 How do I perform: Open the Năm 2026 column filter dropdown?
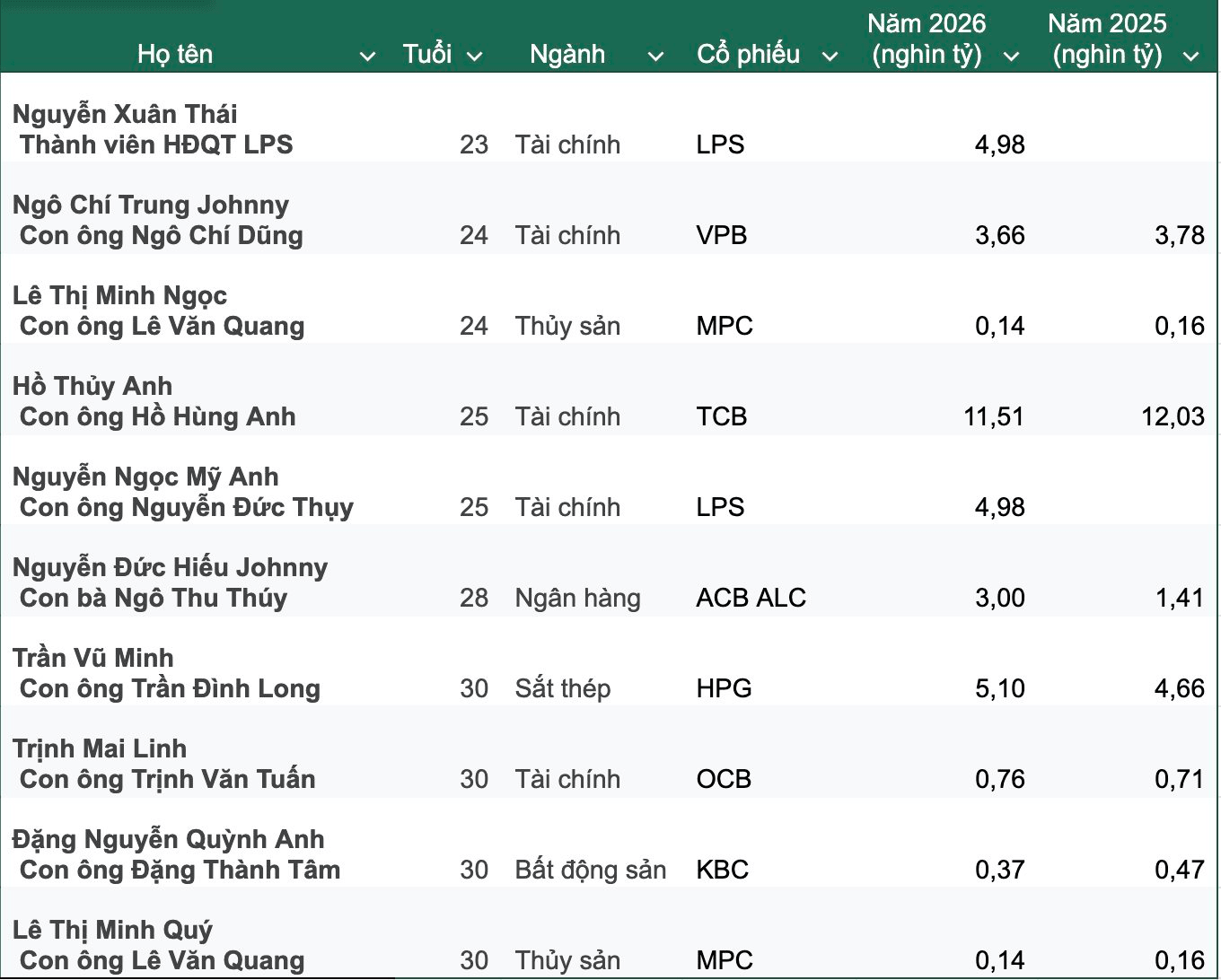(x=1011, y=57)
